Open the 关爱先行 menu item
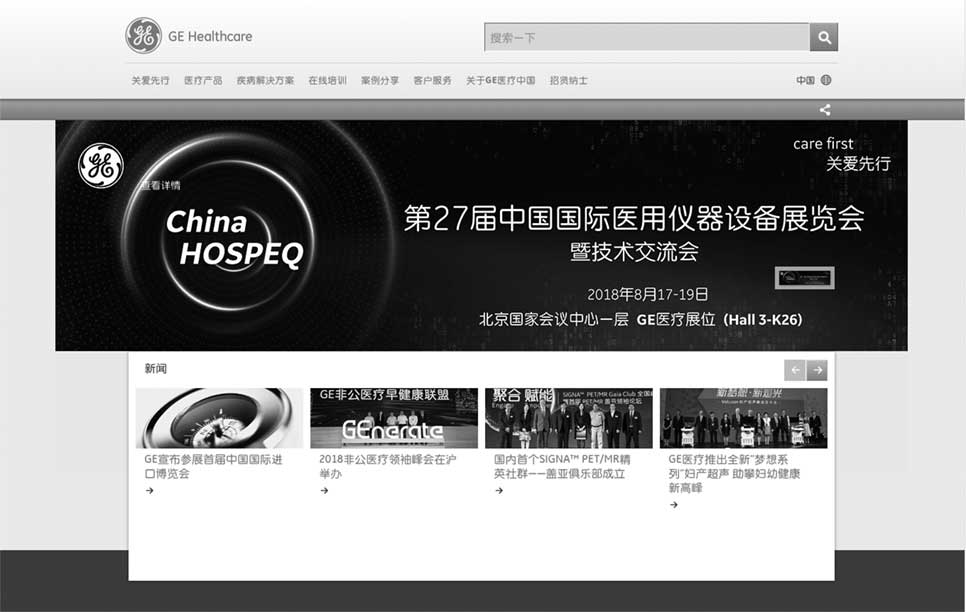Viewport: 966px width, 612px height. tap(150, 81)
